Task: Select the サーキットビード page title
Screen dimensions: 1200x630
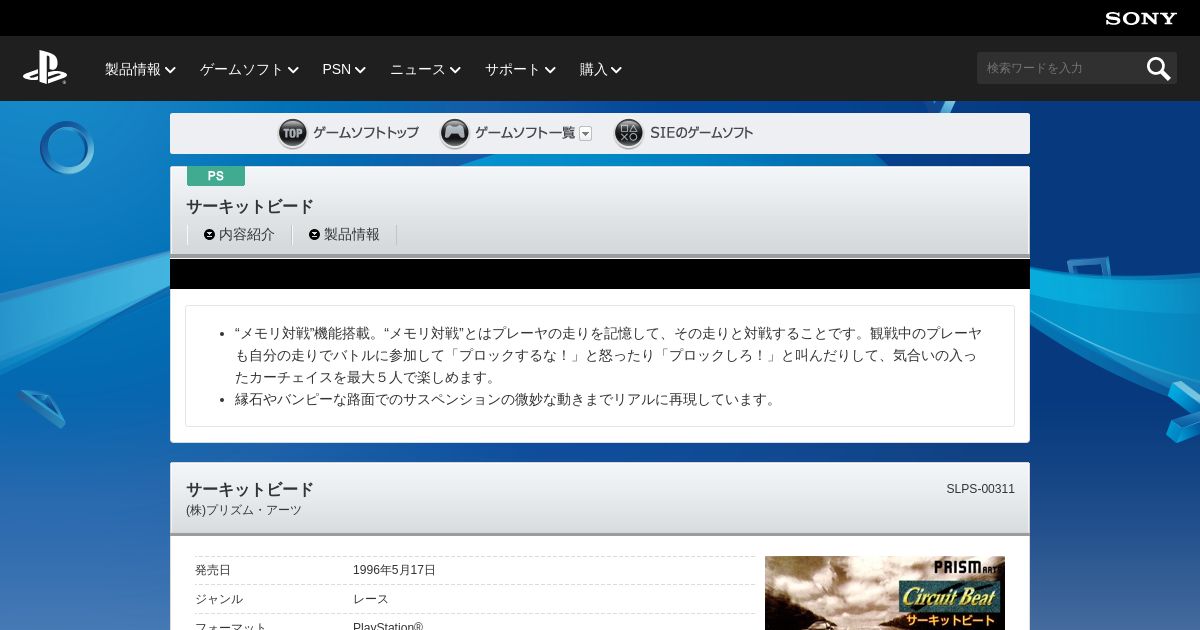Action: [x=250, y=207]
